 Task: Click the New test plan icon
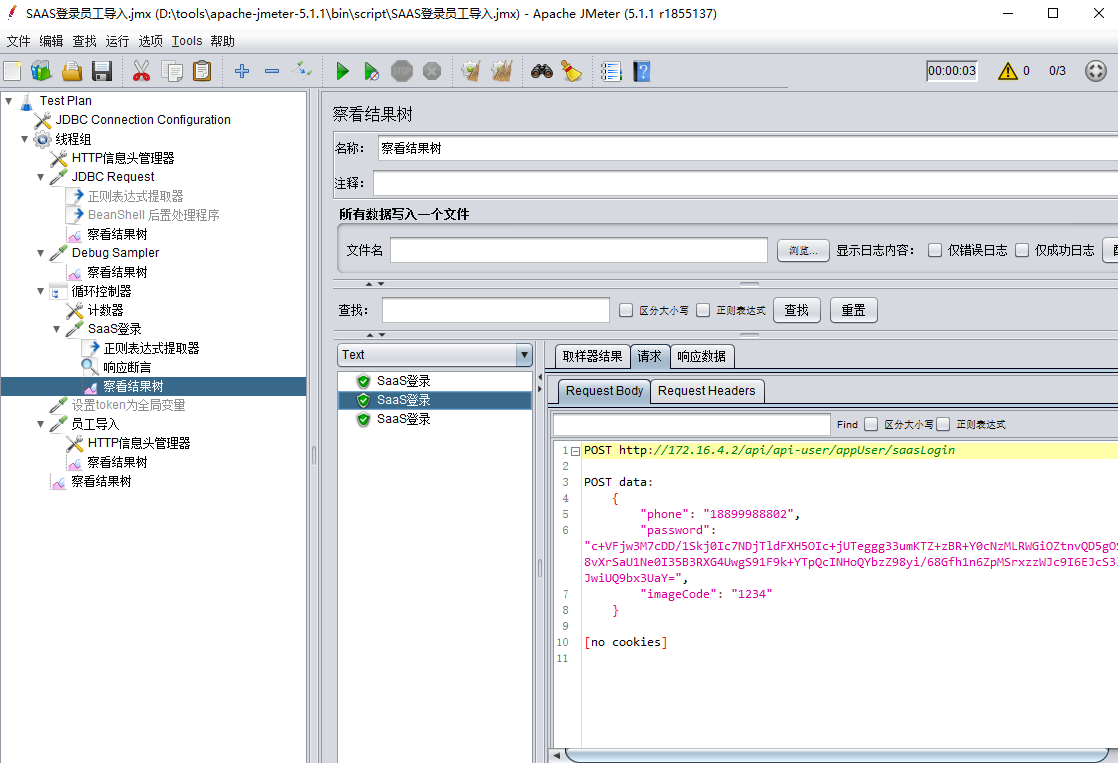(x=12, y=71)
